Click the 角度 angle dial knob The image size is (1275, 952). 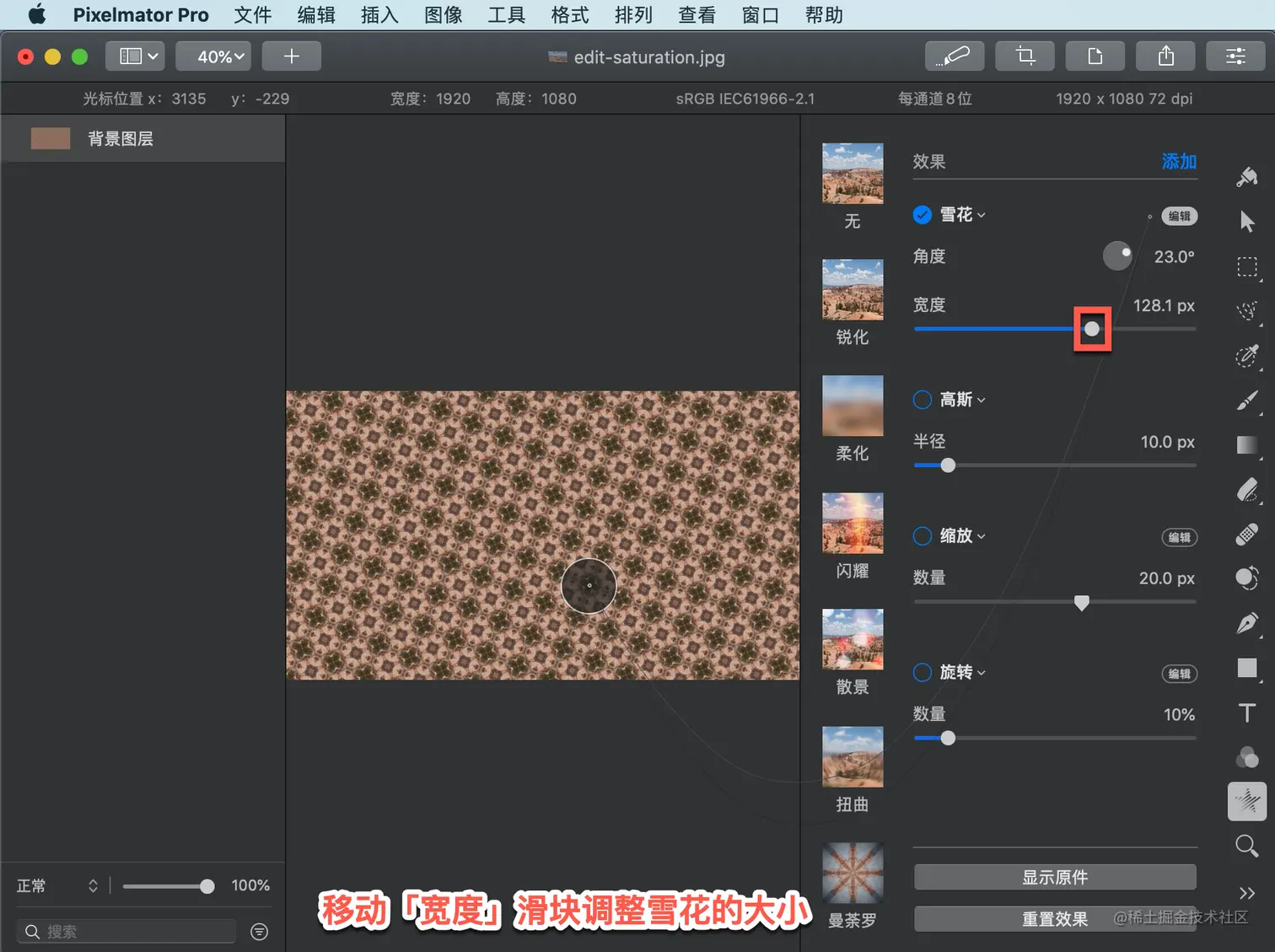click(1117, 255)
